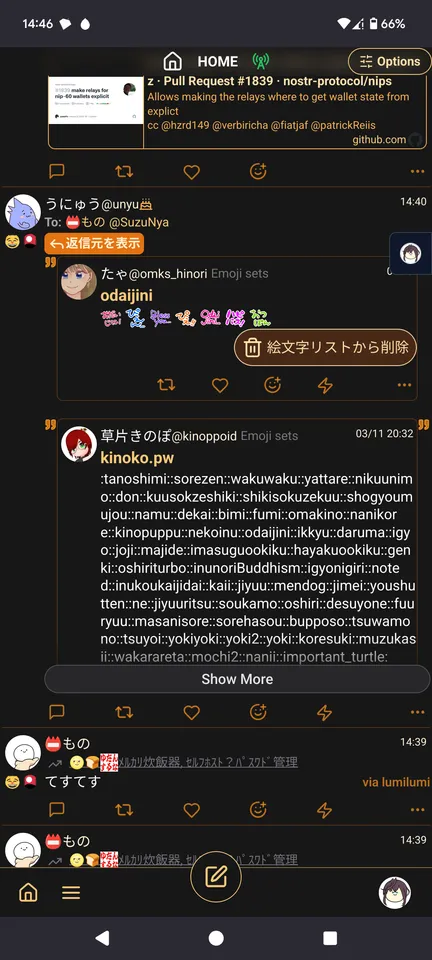Show reply source via 返信元を表示
This screenshot has height=960, width=432.
[94, 244]
